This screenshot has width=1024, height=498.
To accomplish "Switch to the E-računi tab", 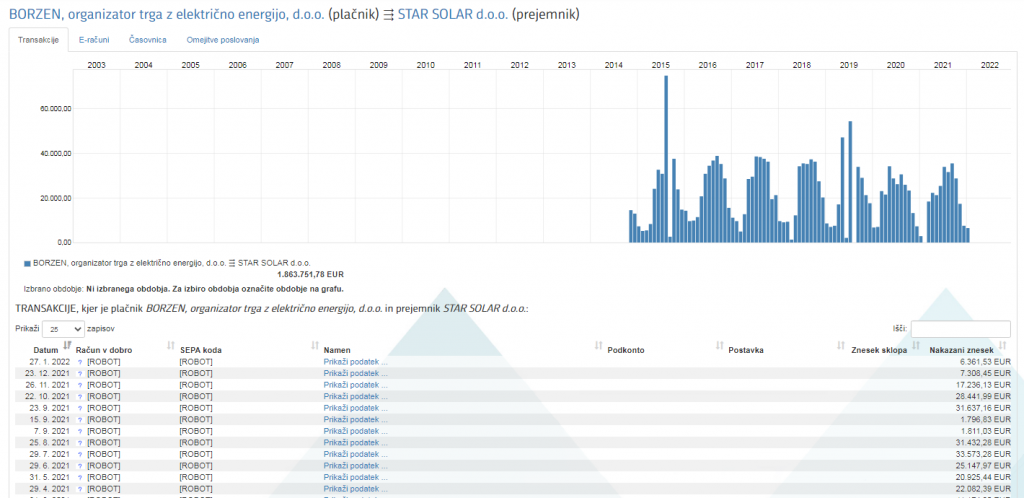I will pyautogui.click(x=93, y=40).
